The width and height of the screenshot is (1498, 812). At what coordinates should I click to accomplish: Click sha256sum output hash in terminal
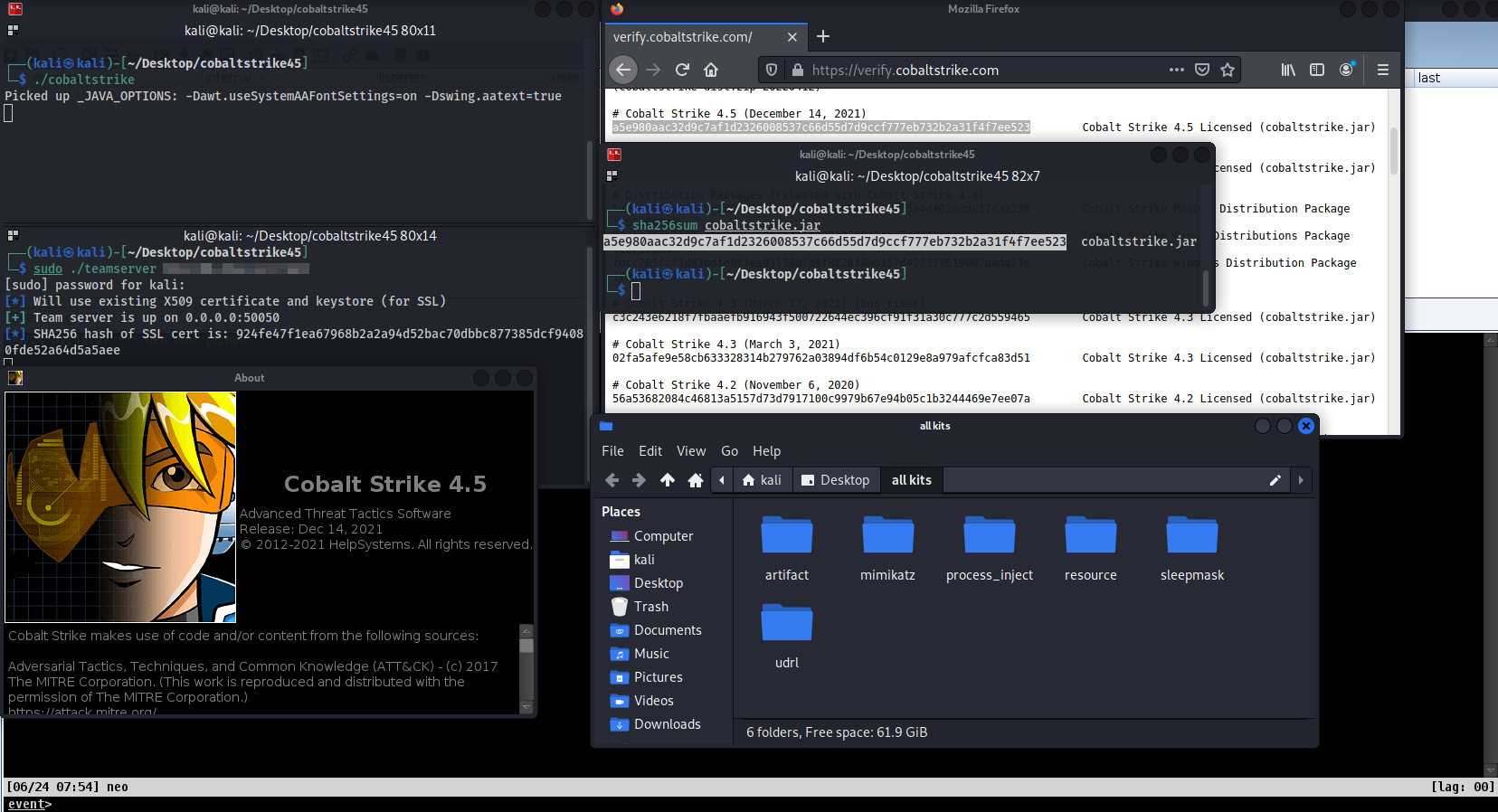coord(835,241)
